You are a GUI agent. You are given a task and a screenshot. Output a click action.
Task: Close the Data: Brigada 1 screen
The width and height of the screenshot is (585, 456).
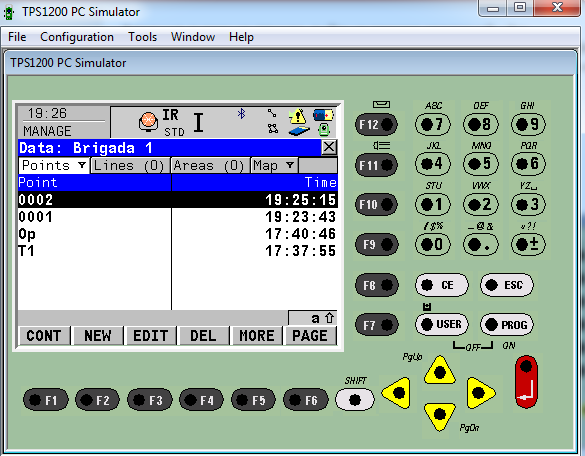(329, 147)
